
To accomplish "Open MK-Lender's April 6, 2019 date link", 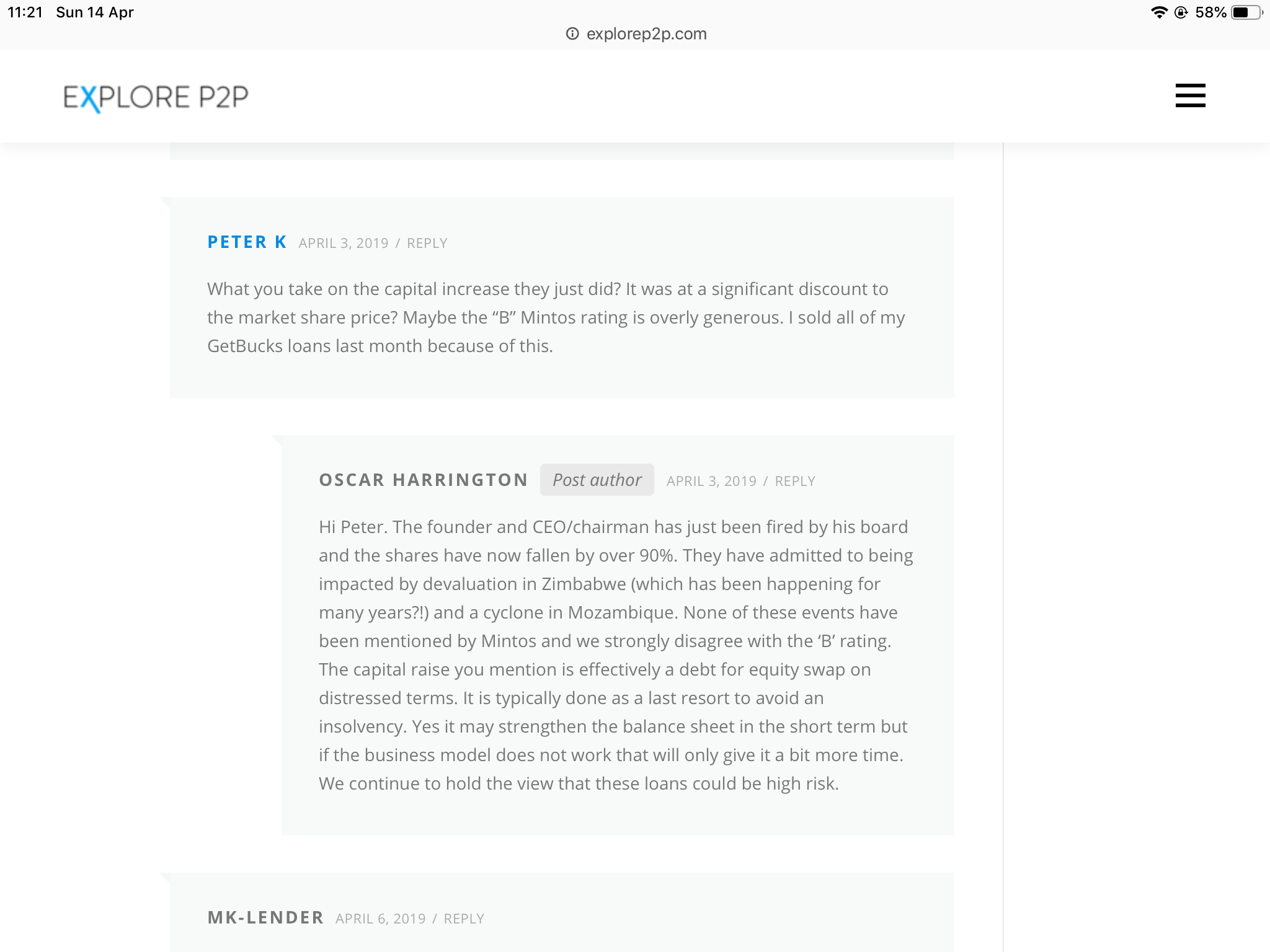I will coord(380,919).
